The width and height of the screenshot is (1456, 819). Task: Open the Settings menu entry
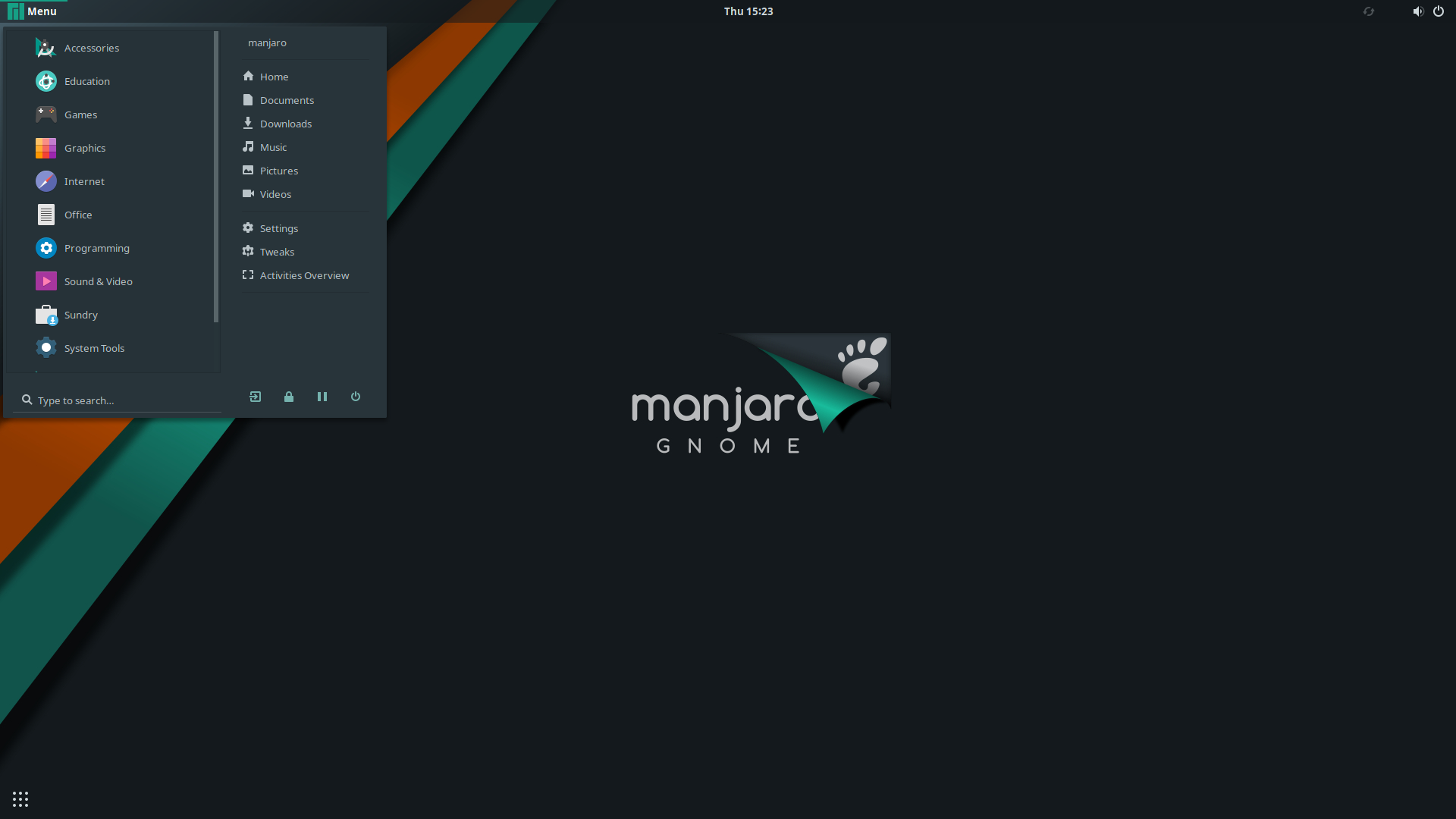pos(278,227)
